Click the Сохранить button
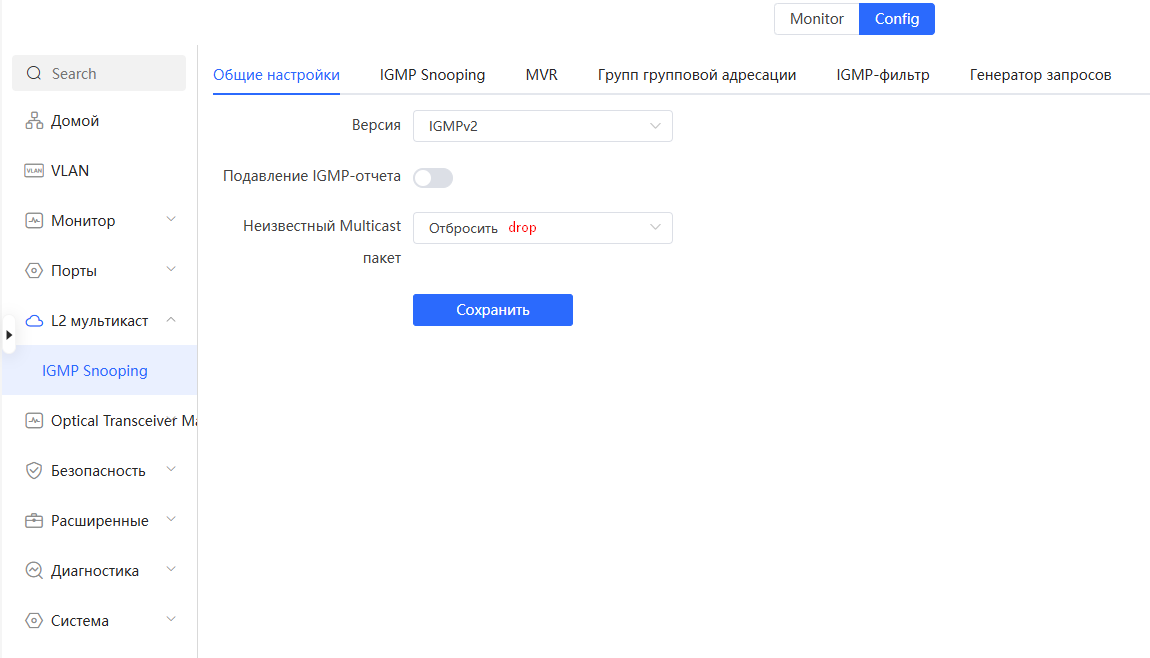The height and width of the screenshot is (658, 1150). click(492, 310)
